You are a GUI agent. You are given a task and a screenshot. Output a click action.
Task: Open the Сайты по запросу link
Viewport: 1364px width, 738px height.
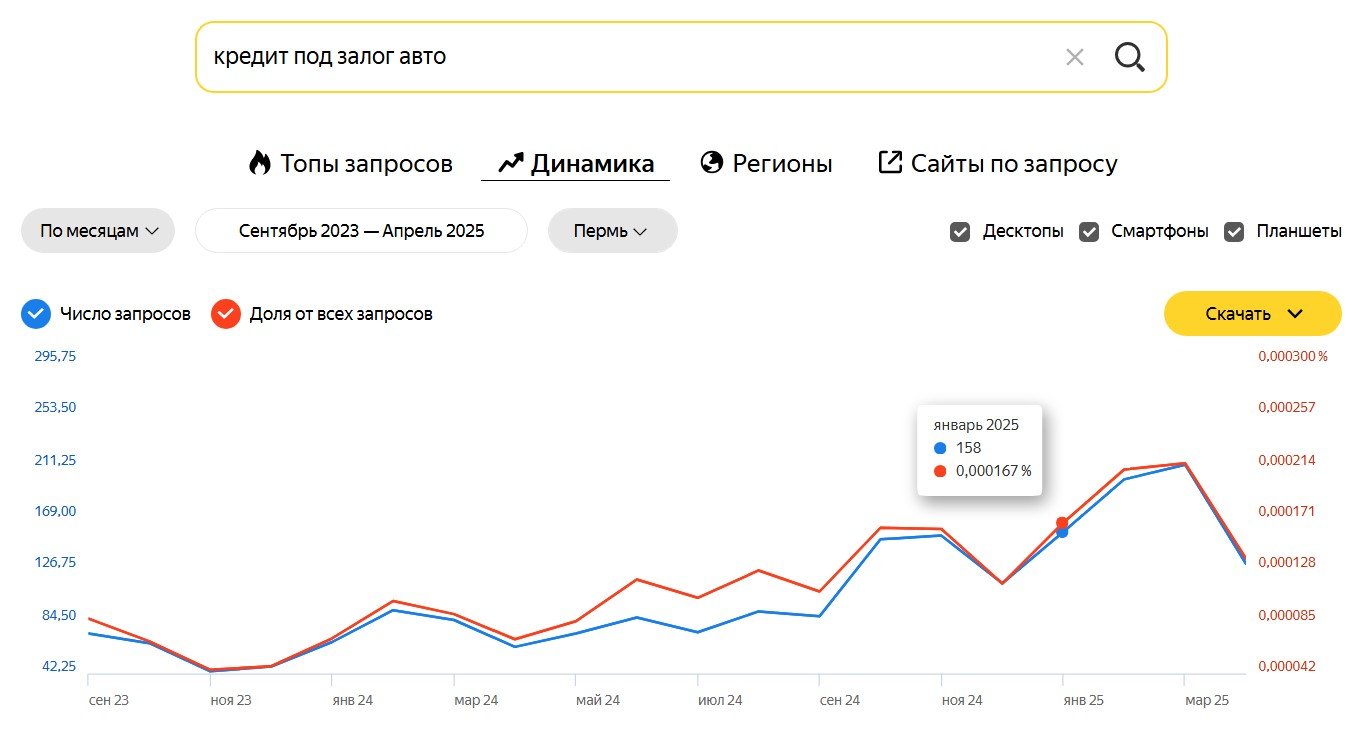pos(1014,163)
